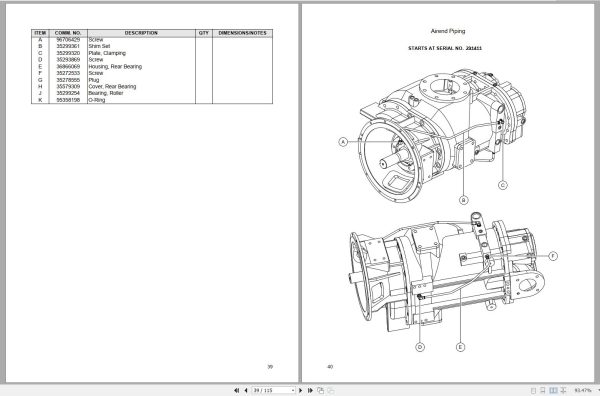This screenshot has width=600, height=396.
Task: Click part number 35299320
Action: [68, 53]
